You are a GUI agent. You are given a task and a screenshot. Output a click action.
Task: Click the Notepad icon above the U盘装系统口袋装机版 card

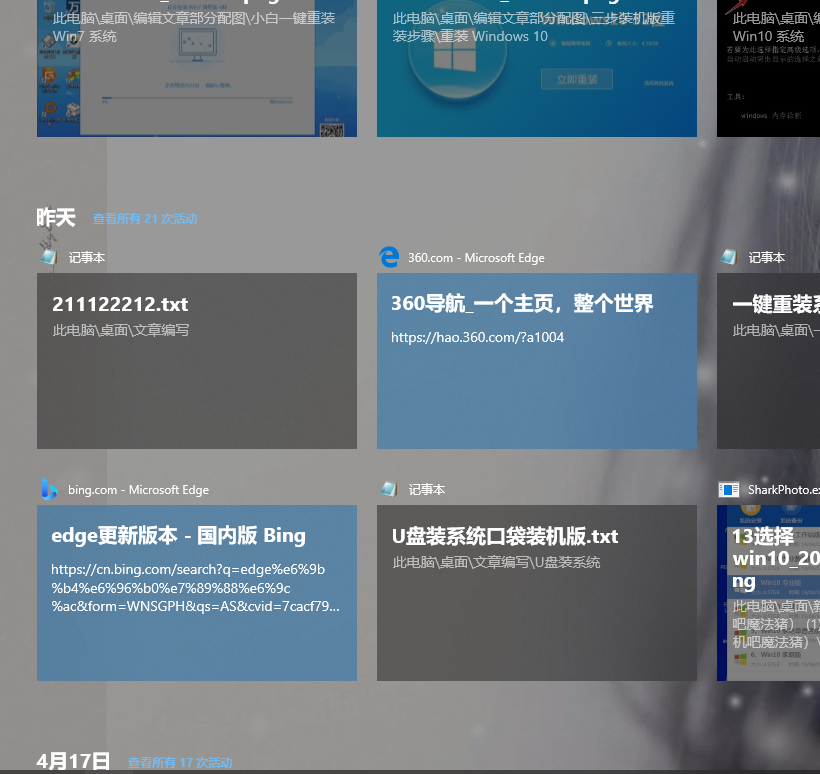coord(389,489)
